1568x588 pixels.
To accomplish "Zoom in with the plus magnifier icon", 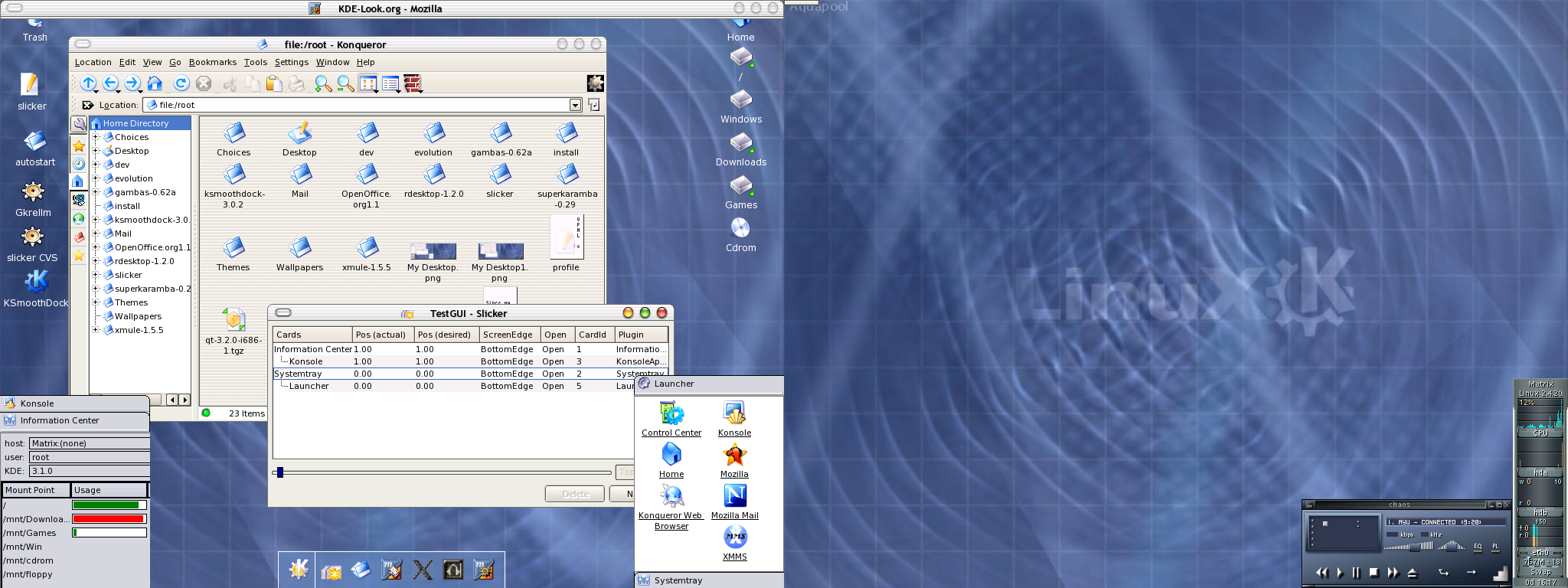I will click(323, 83).
